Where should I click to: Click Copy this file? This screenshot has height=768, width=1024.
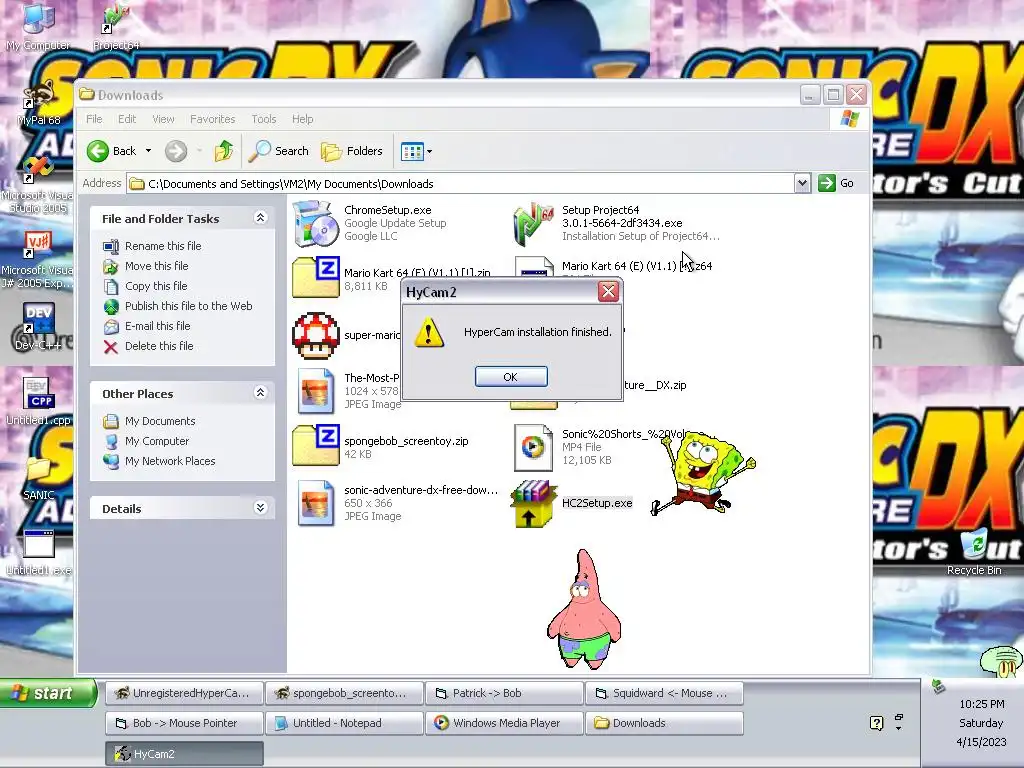click(x=156, y=286)
